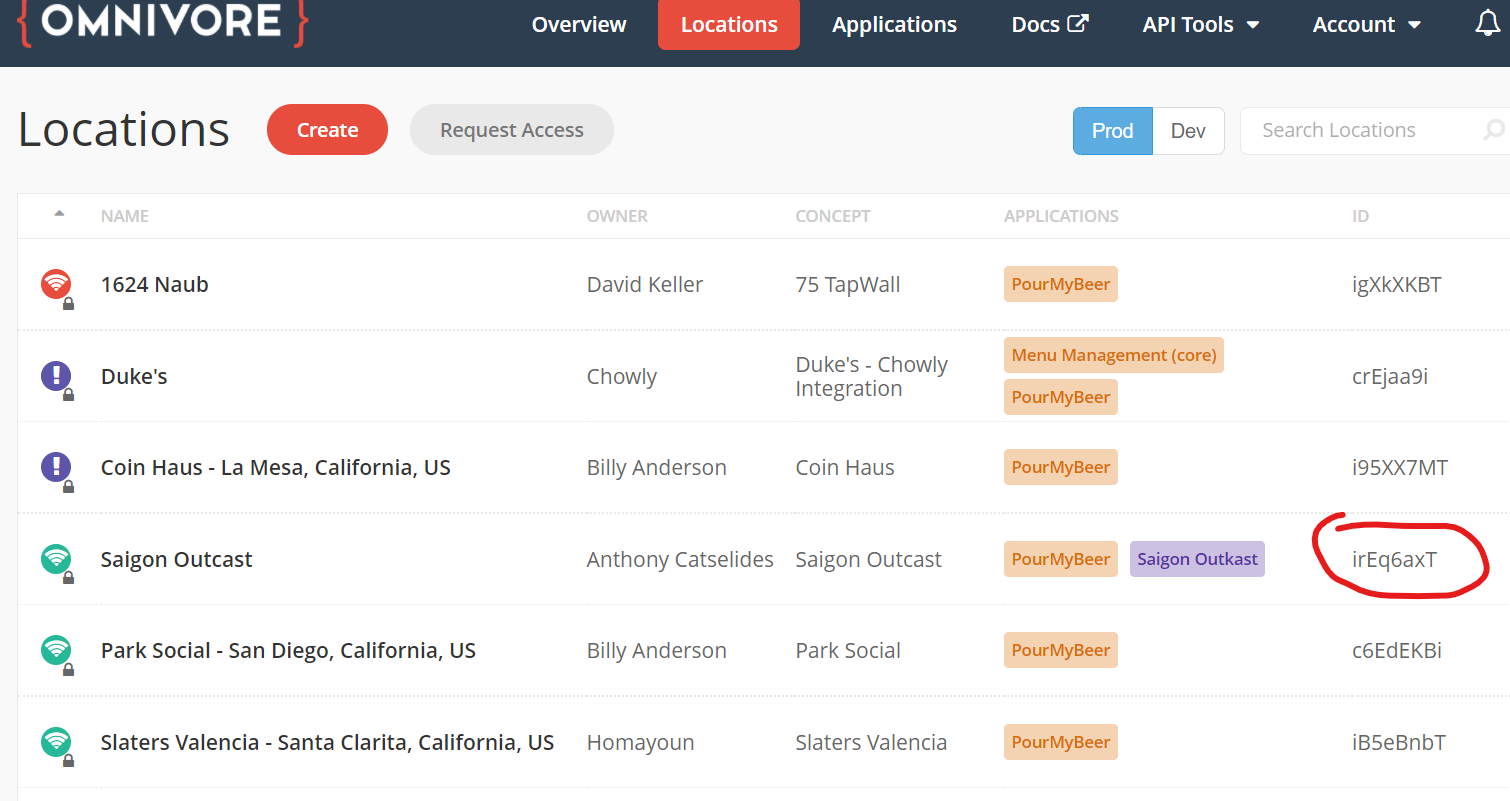The height and width of the screenshot is (801, 1510).
Task: Click the wifi status icon for Slaters Valencia
Action: tap(55, 742)
